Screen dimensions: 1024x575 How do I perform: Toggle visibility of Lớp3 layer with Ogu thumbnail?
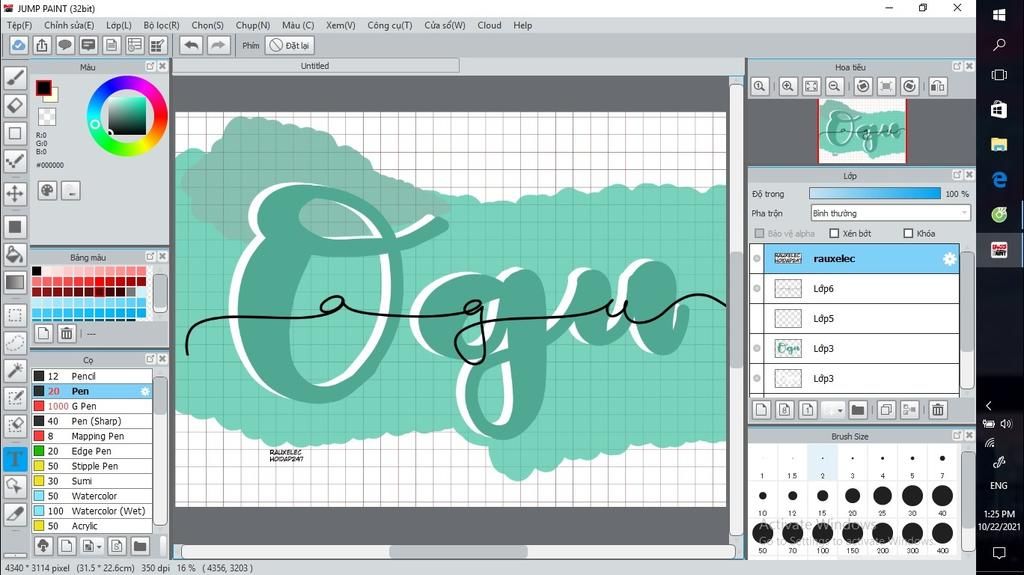(757, 348)
